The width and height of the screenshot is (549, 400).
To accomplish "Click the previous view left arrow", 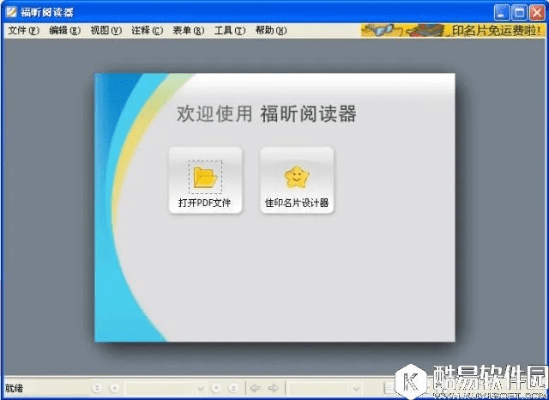I will pos(255,388).
